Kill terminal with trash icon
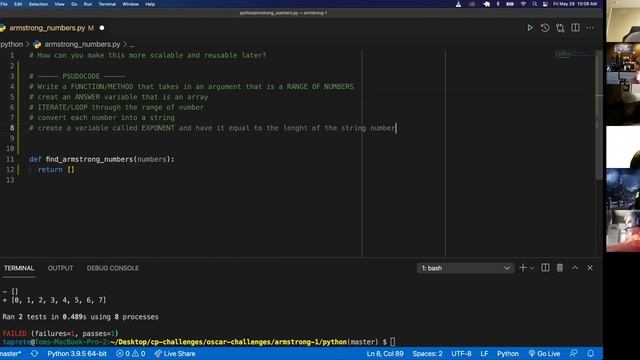This screenshot has width=640, height=360. tap(560, 268)
